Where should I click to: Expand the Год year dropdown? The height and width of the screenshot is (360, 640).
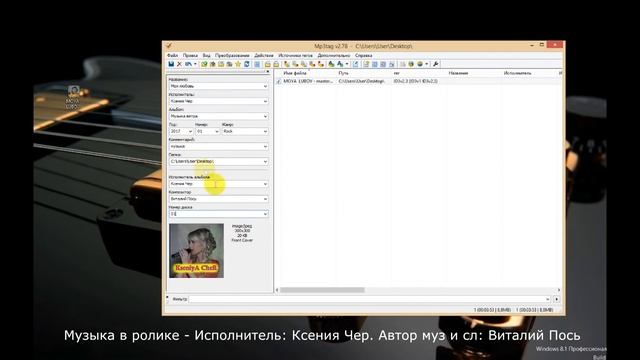(x=190, y=131)
